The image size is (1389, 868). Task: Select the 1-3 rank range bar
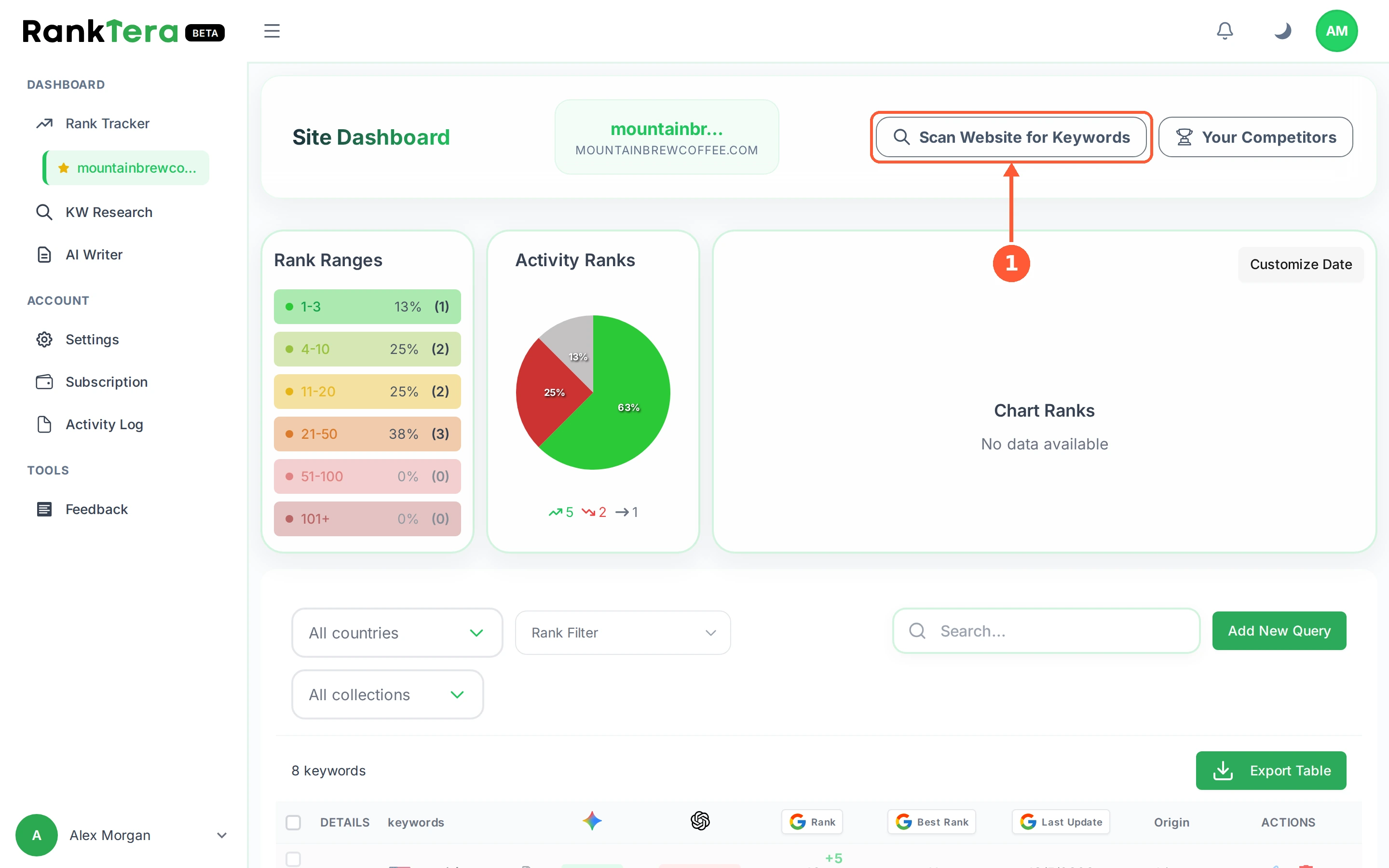point(368,307)
